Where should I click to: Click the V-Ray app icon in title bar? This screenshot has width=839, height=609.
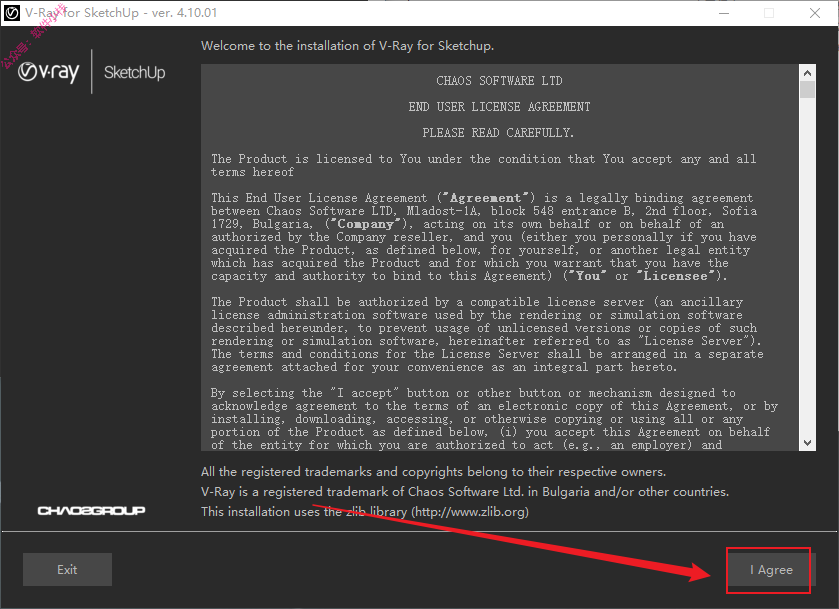click(12, 13)
